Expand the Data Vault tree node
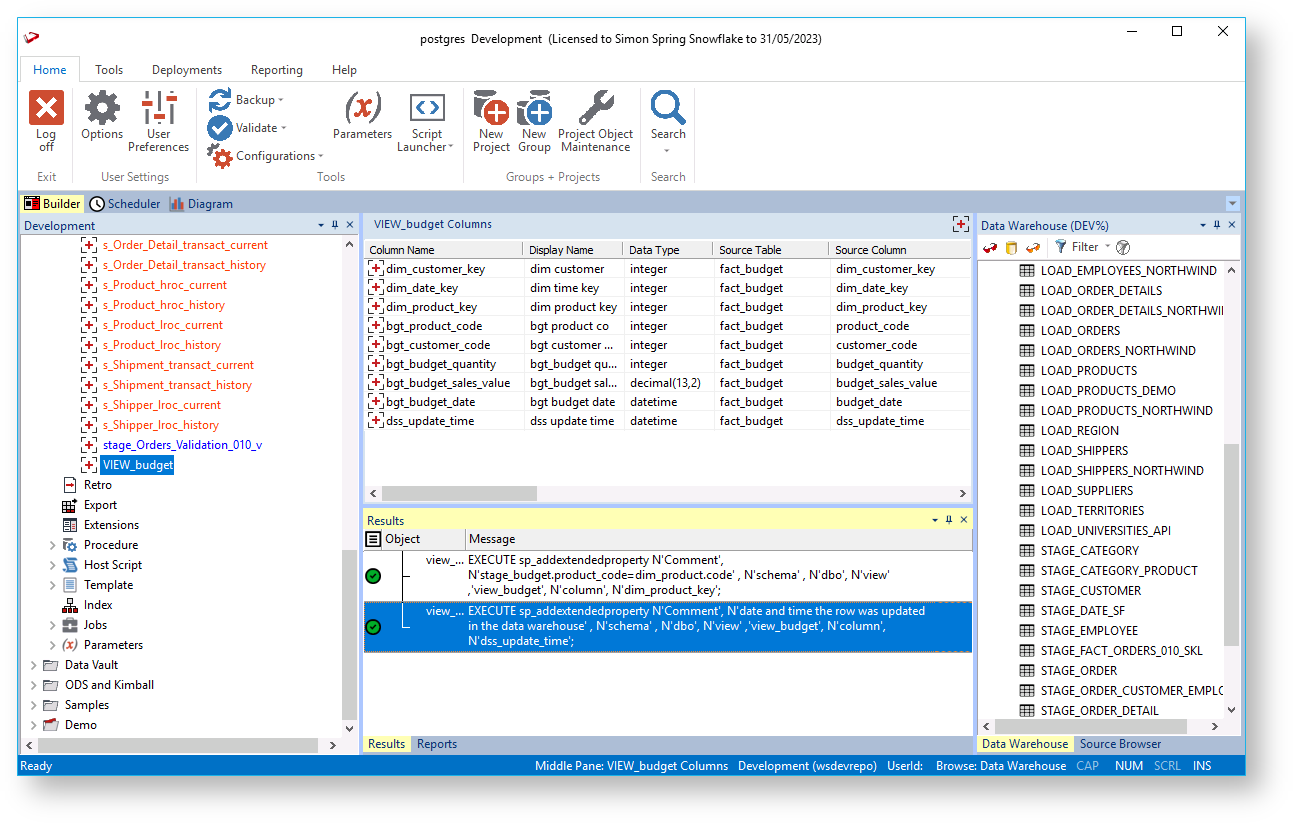The width and height of the screenshot is (1294, 824). point(34,665)
